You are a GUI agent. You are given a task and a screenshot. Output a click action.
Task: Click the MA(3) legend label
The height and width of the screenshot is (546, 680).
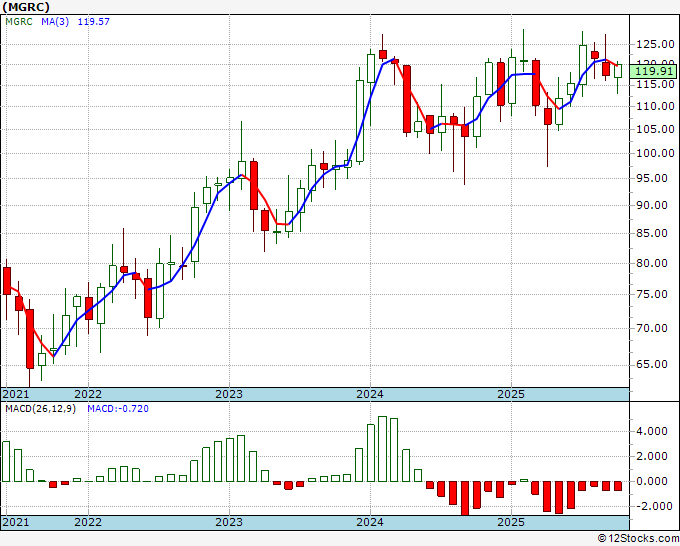coord(55,21)
